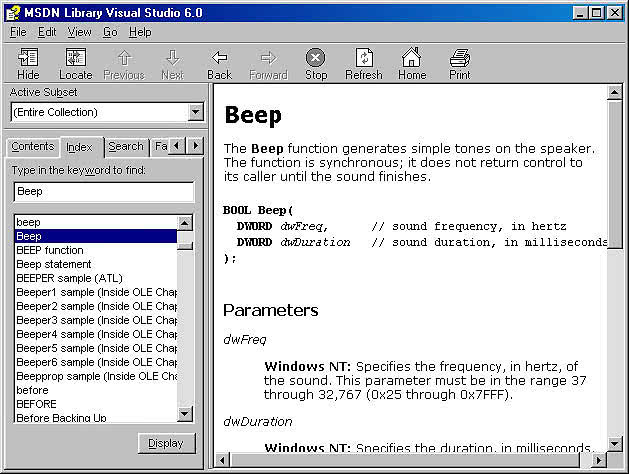Image resolution: width=629 pixels, height=474 pixels.
Task: Minimize the MSDN Library window
Action: 580,13
